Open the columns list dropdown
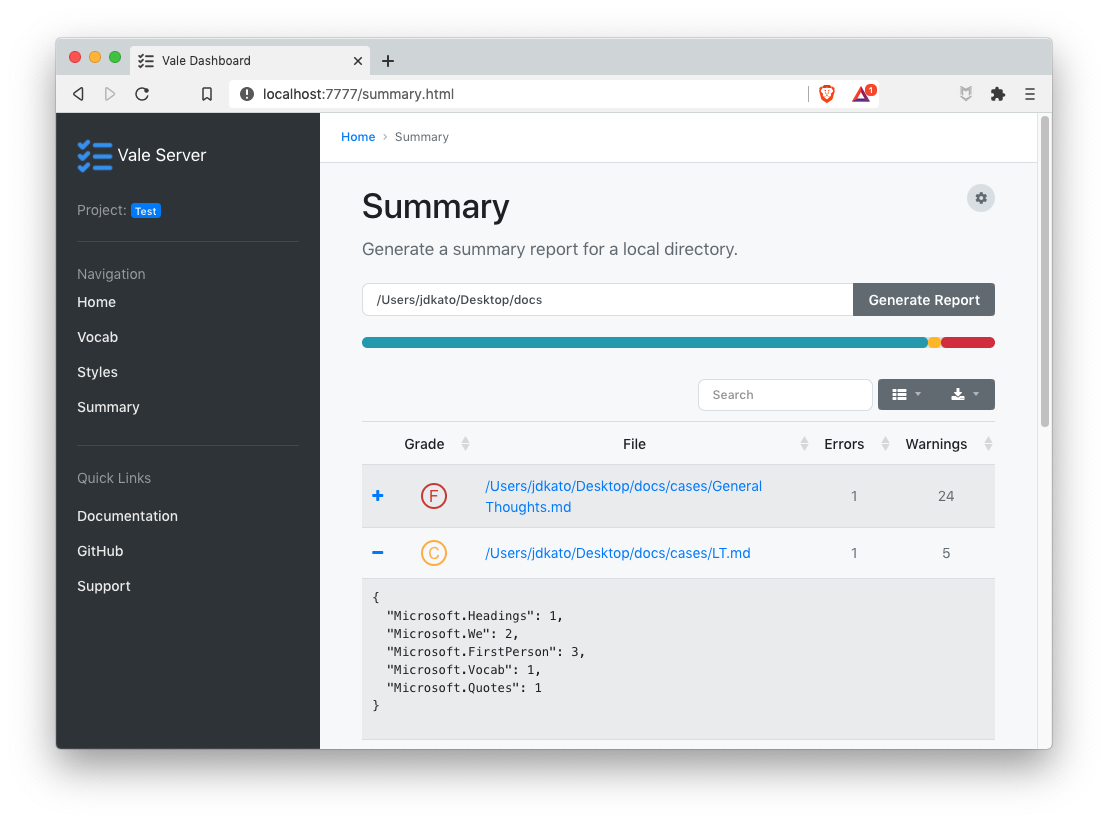This screenshot has height=823, width=1108. [907, 394]
